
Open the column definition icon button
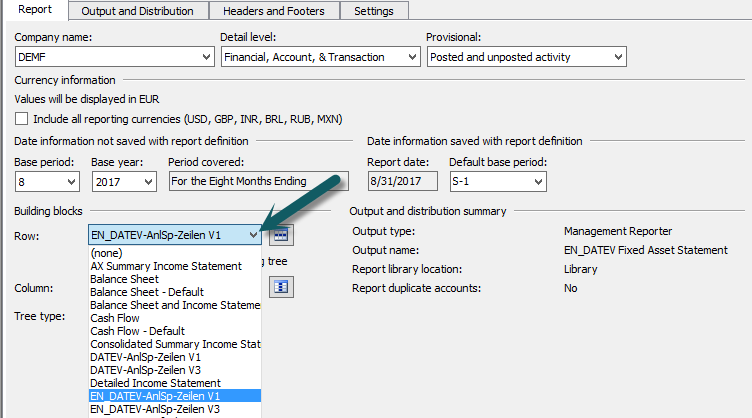click(x=281, y=287)
